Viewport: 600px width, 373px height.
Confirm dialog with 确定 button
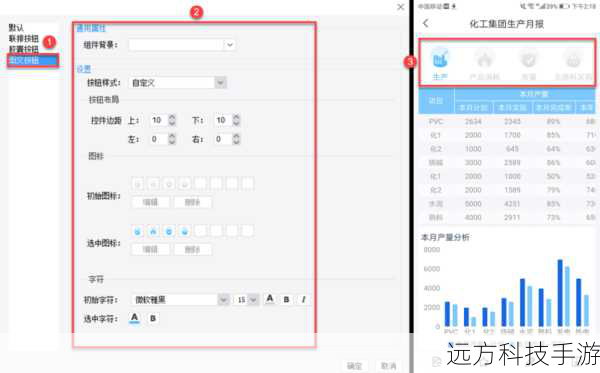354,366
